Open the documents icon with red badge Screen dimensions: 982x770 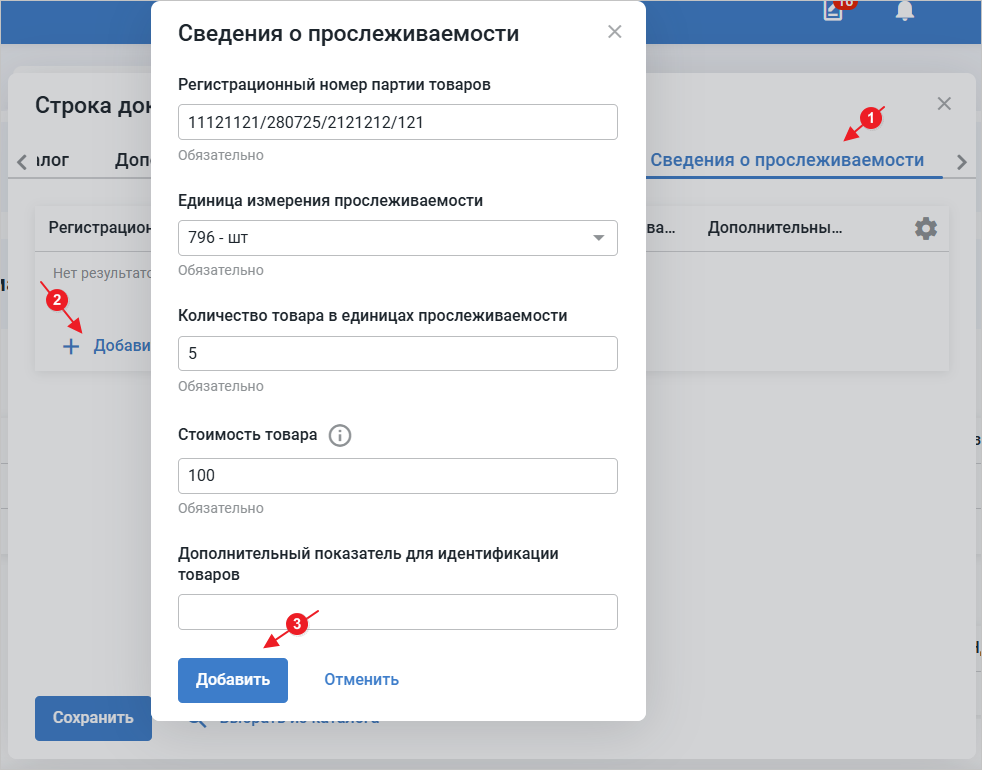pyautogui.click(x=832, y=11)
